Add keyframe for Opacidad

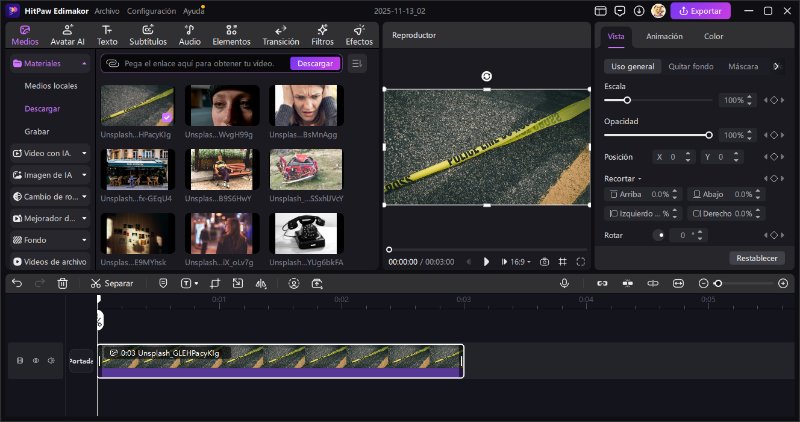774,135
